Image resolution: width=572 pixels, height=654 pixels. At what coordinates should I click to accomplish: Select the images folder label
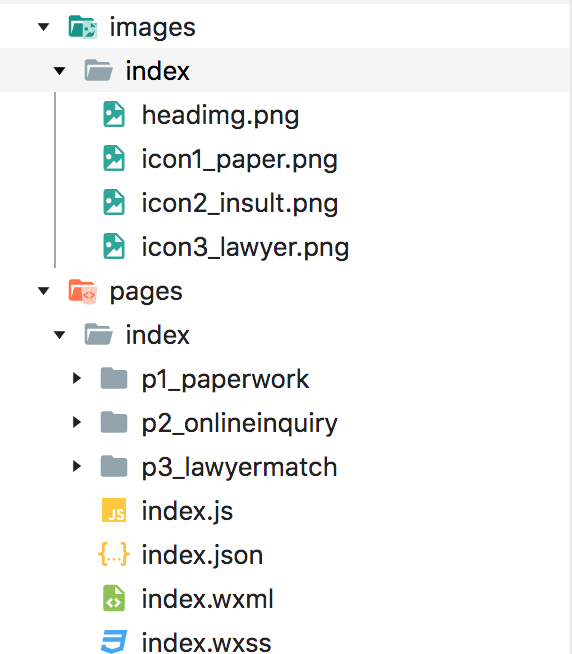click(x=152, y=28)
